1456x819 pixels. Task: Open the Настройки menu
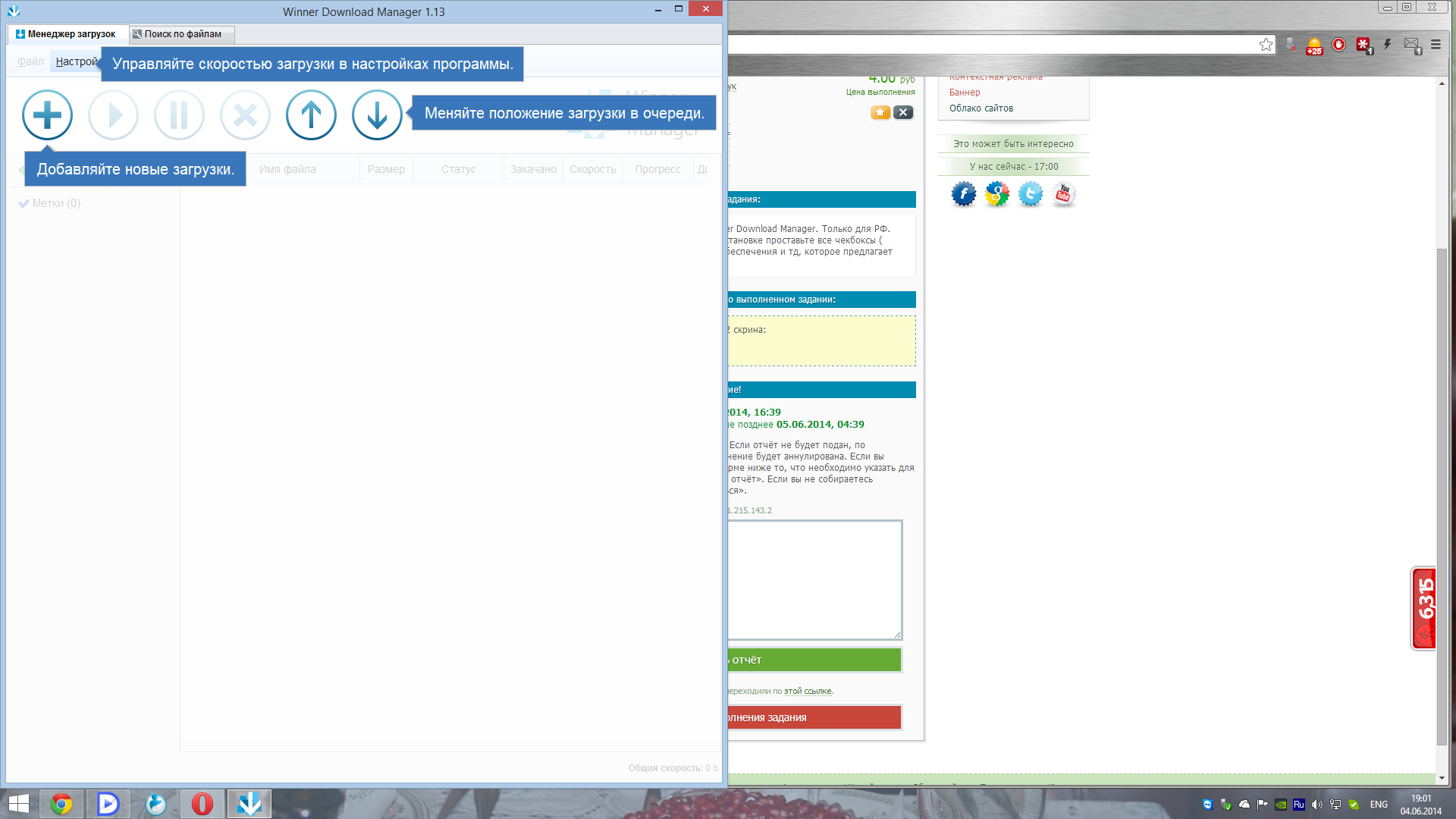pos(76,61)
